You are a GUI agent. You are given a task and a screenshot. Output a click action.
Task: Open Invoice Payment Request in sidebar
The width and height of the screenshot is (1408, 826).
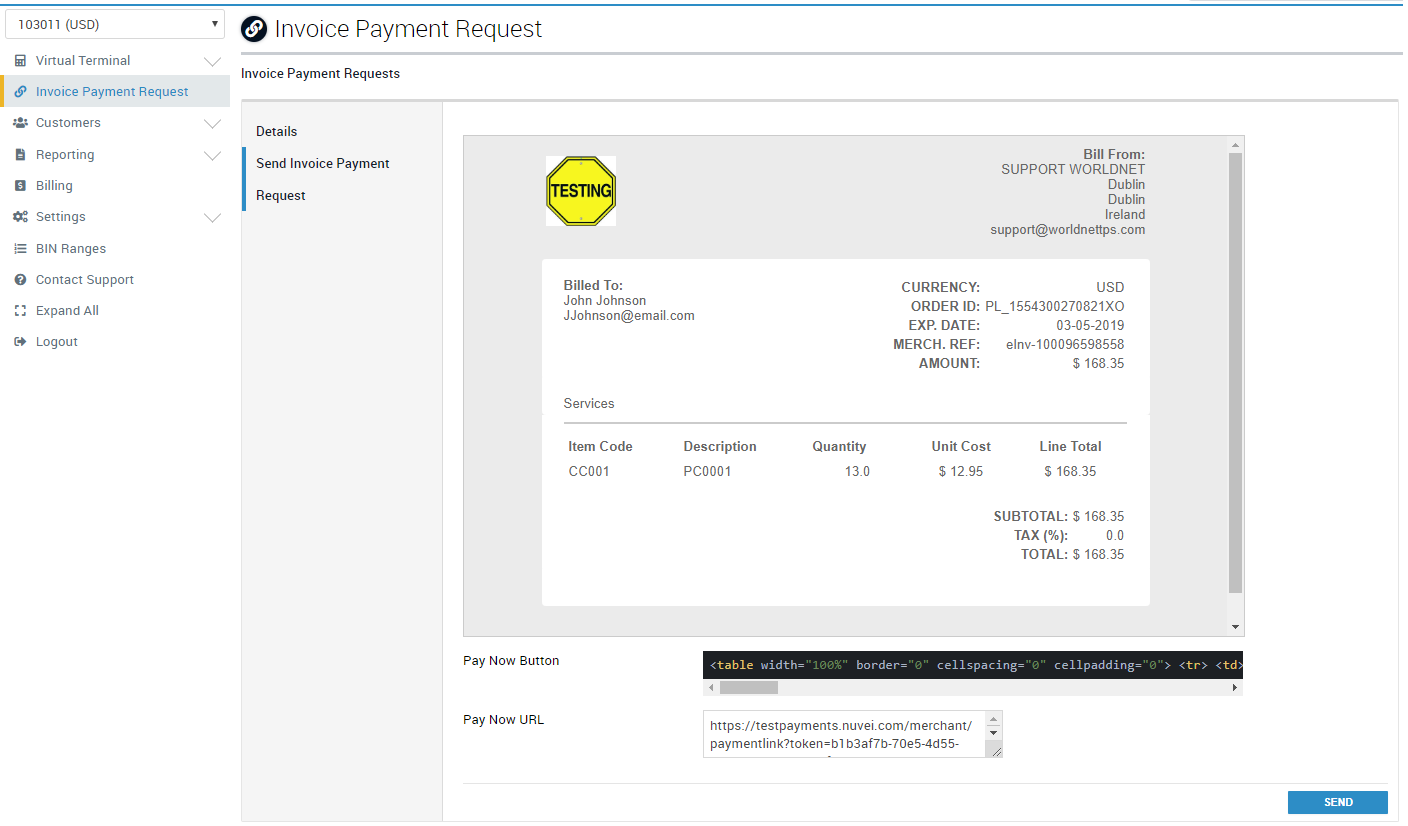coord(112,92)
